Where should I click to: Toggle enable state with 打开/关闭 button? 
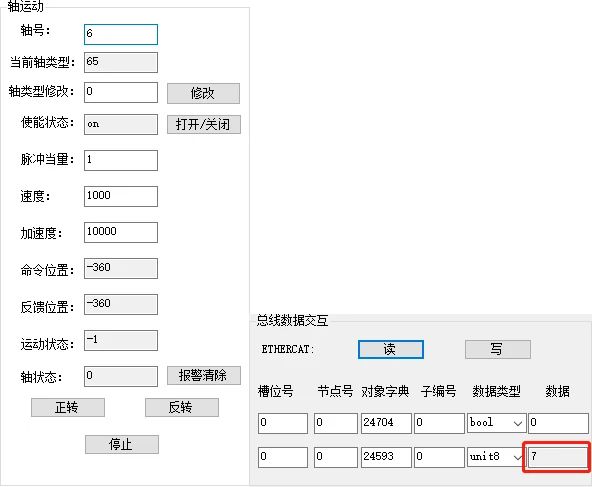coord(204,124)
